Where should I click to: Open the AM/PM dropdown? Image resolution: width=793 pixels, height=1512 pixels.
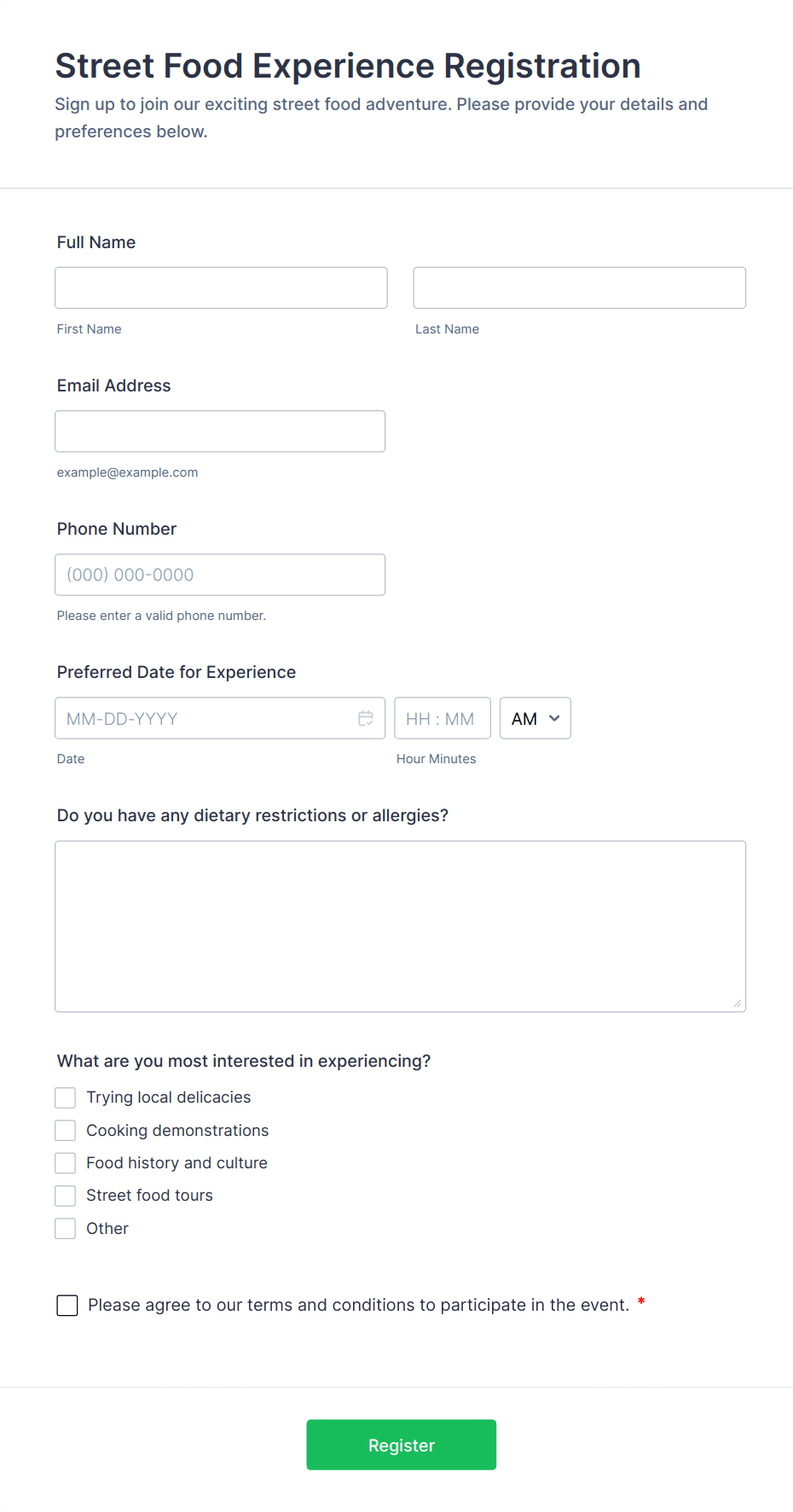click(535, 718)
